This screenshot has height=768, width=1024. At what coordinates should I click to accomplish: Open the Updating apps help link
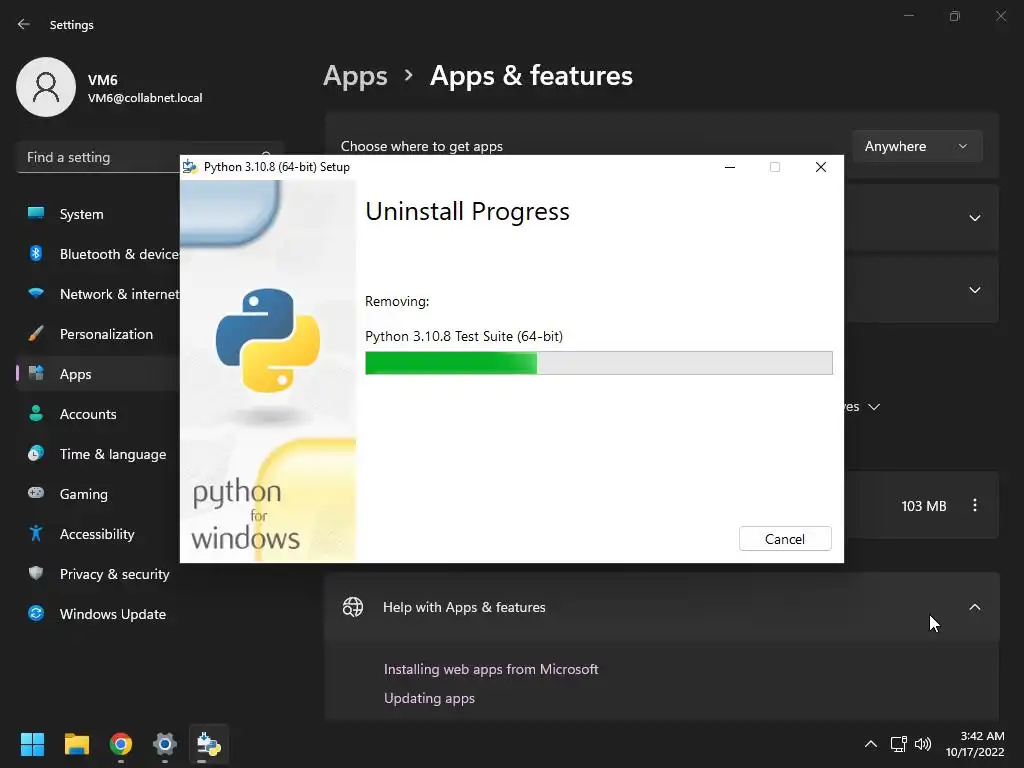coord(429,698)
